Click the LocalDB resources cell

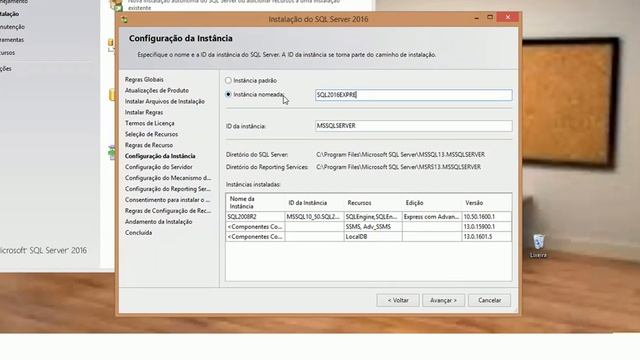[373, 237]
